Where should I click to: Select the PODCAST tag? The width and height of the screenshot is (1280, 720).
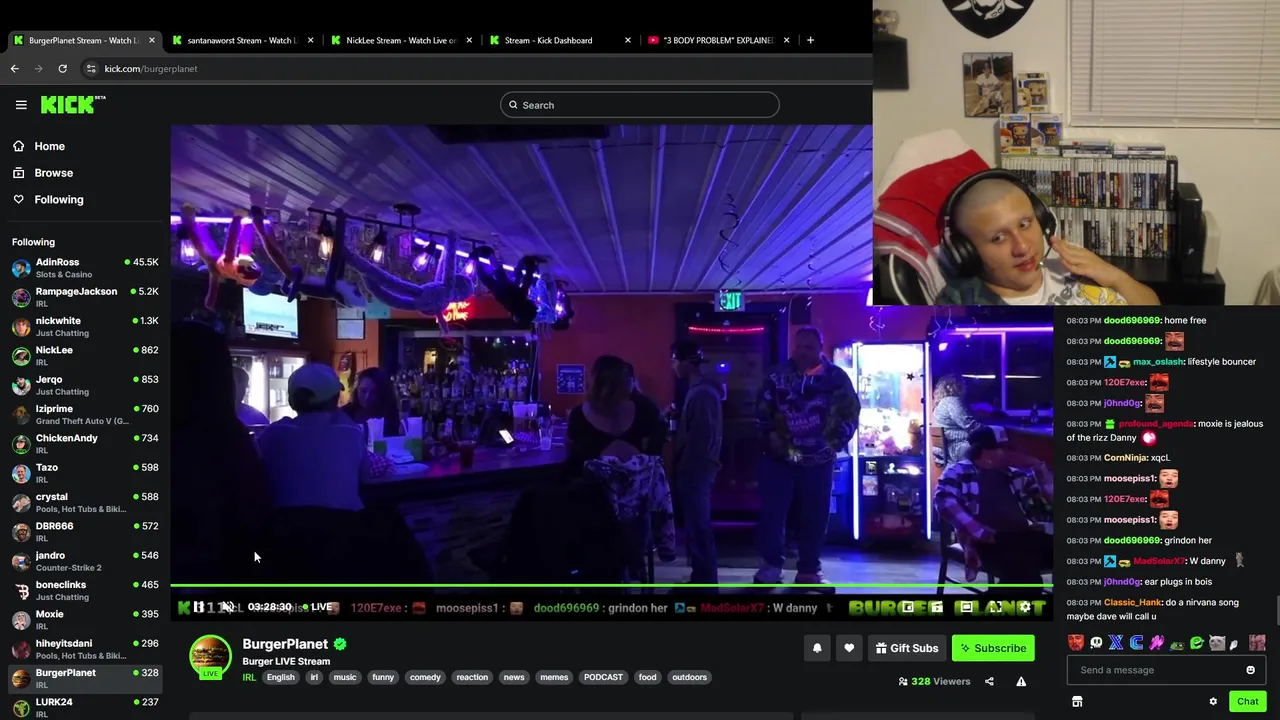[603, 677]
